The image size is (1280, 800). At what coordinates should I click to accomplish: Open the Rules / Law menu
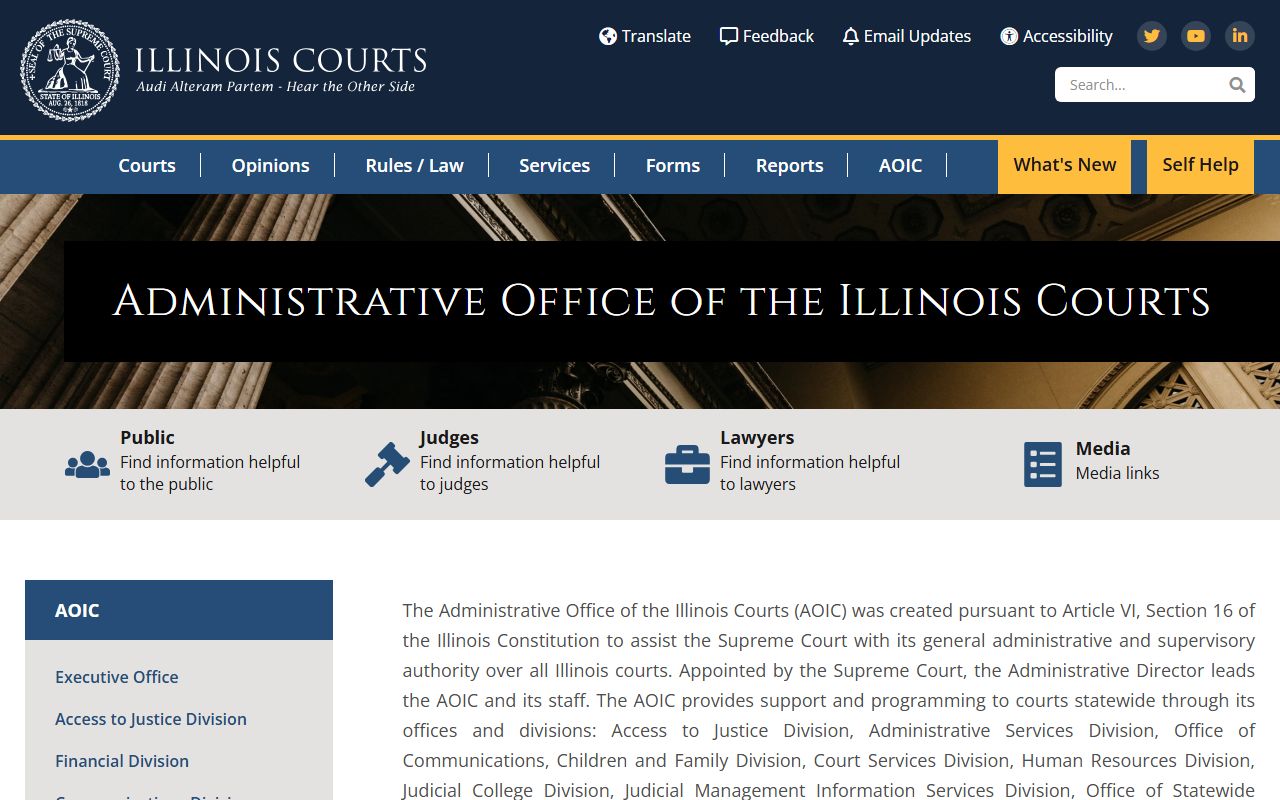point(414,166)
